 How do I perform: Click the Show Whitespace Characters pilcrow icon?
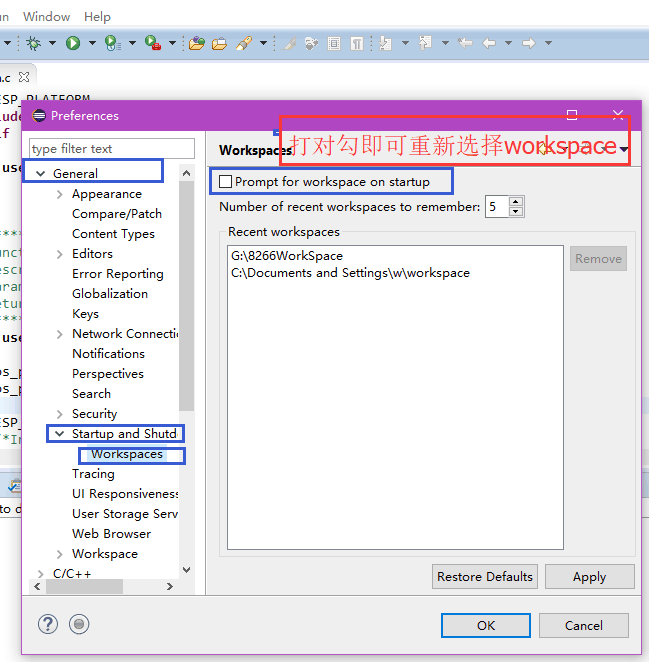point(357,43)
